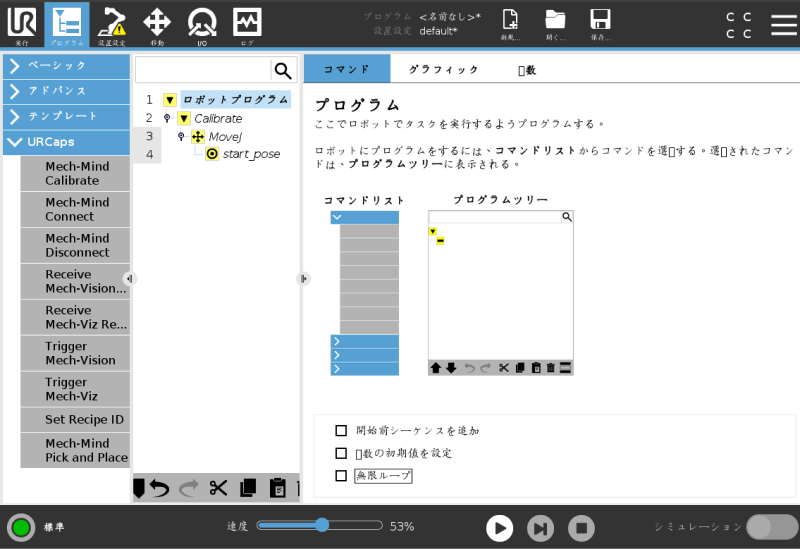This screenshot has height=549, width=800.
Task: Select the Program tab icon in header
Action: coord(67,24)
